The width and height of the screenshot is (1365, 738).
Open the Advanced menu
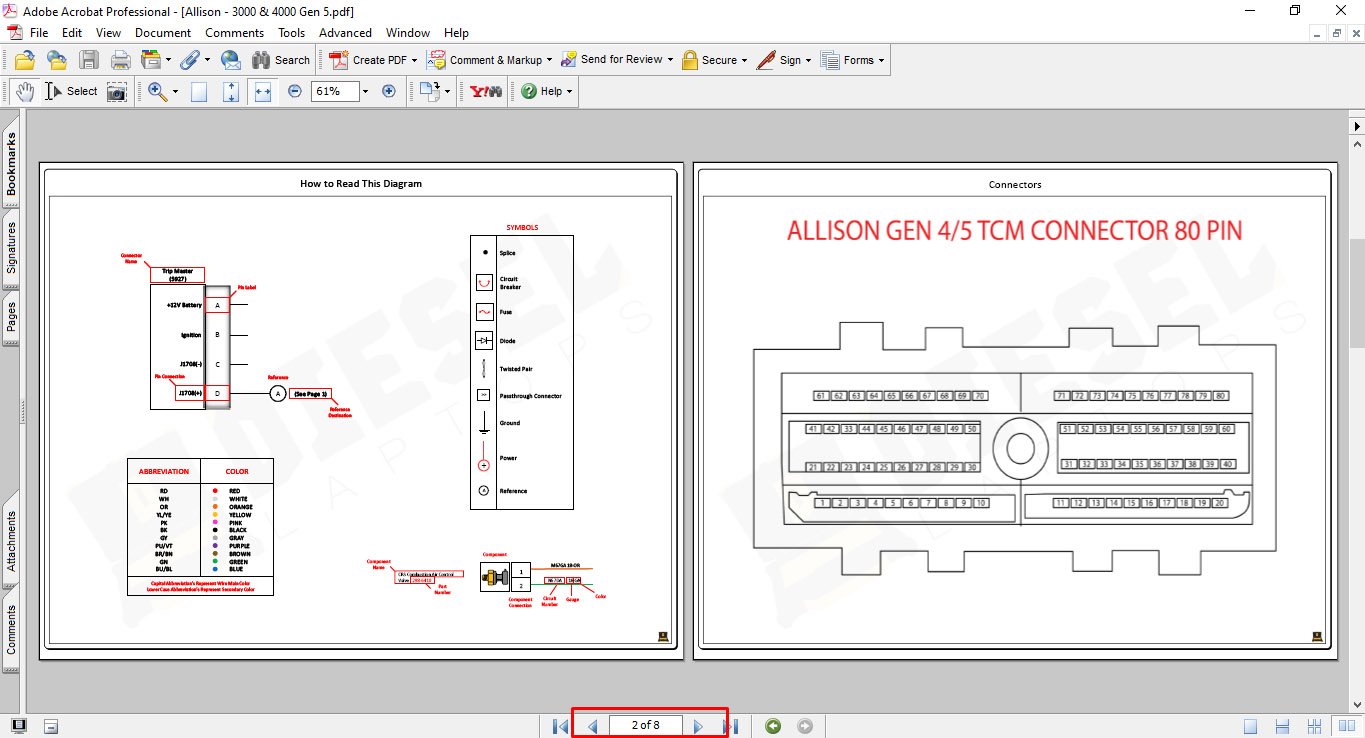click(x=345, y=33)
